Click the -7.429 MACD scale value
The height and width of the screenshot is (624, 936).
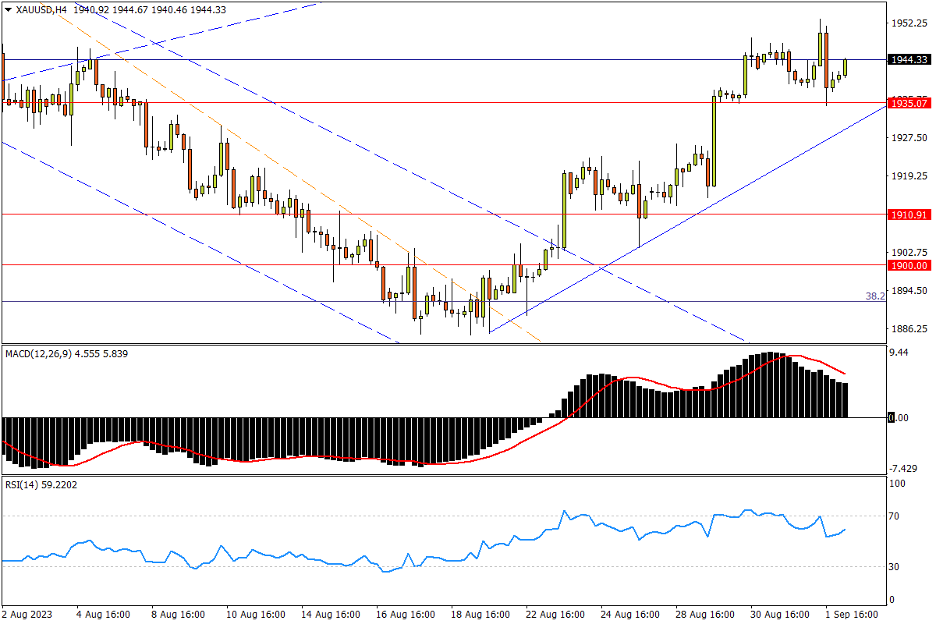point(907,468)
